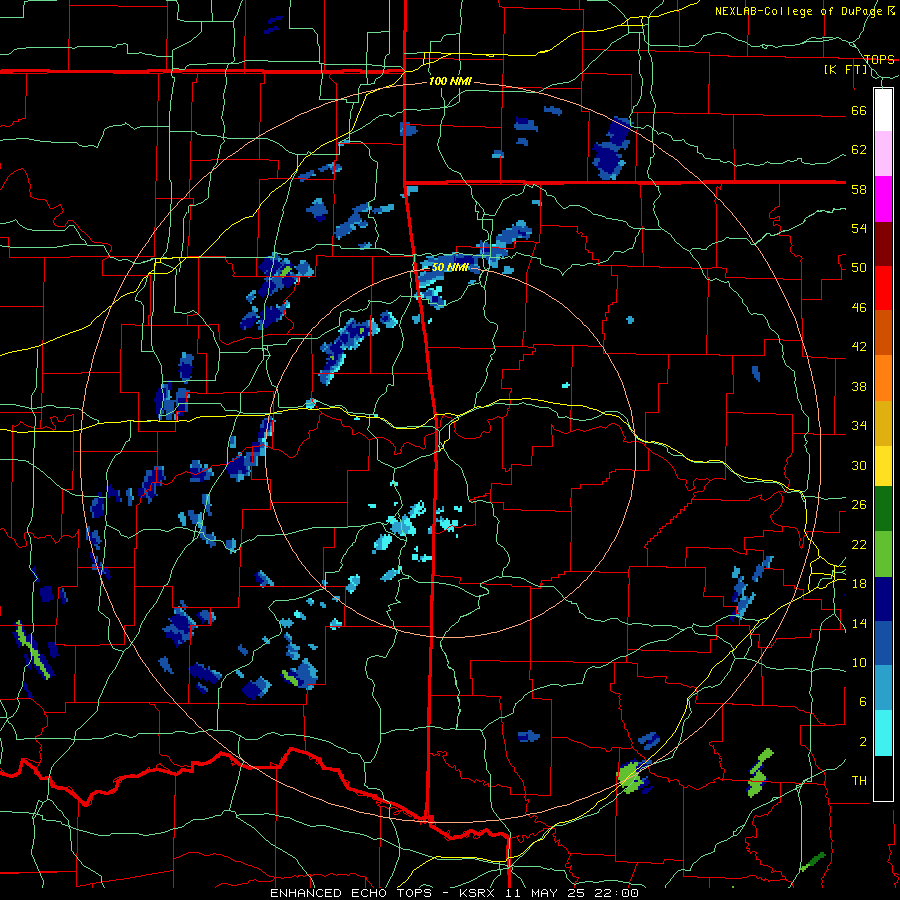
Task: Click the "30" legend value
Action: [859, 465]
